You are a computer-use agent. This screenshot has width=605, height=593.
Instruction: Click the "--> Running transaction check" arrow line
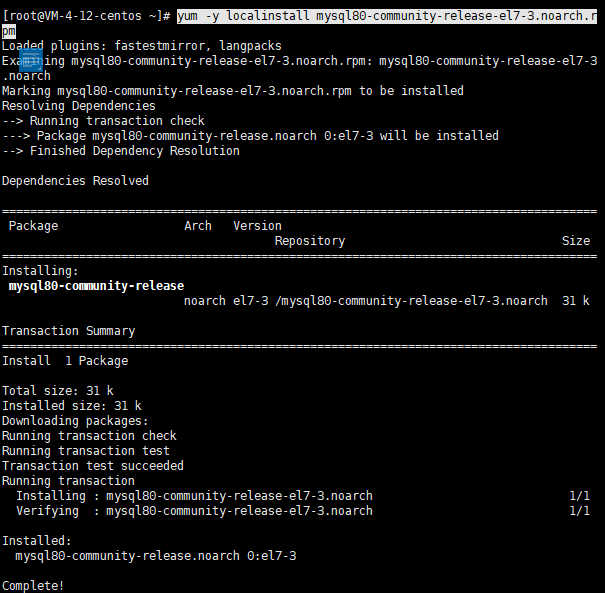point(103,121)
